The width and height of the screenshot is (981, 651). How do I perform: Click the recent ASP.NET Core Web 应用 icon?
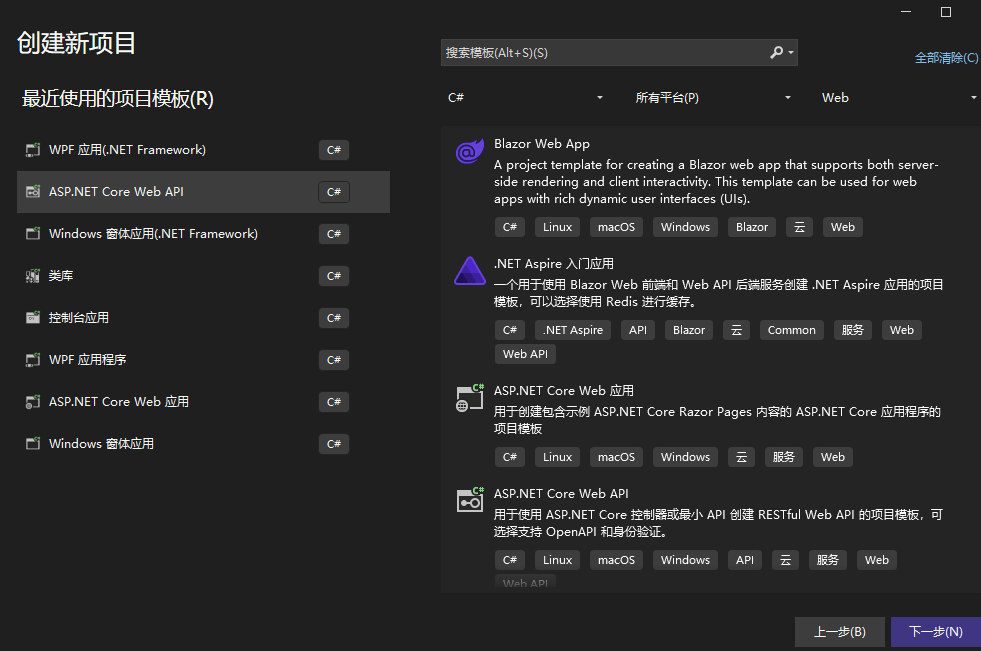point(33,401)
